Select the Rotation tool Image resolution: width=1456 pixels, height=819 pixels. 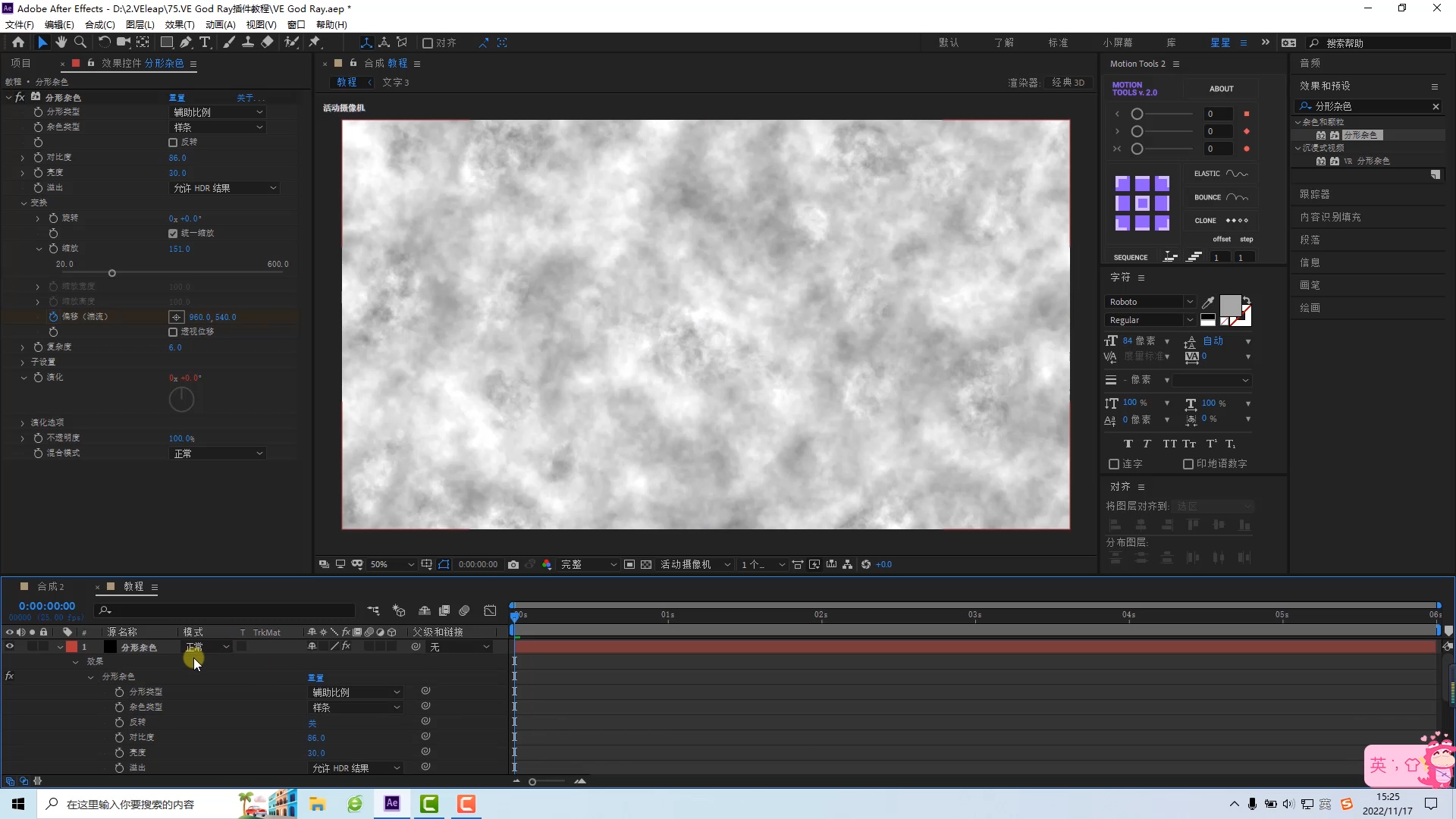pos(105,42)
